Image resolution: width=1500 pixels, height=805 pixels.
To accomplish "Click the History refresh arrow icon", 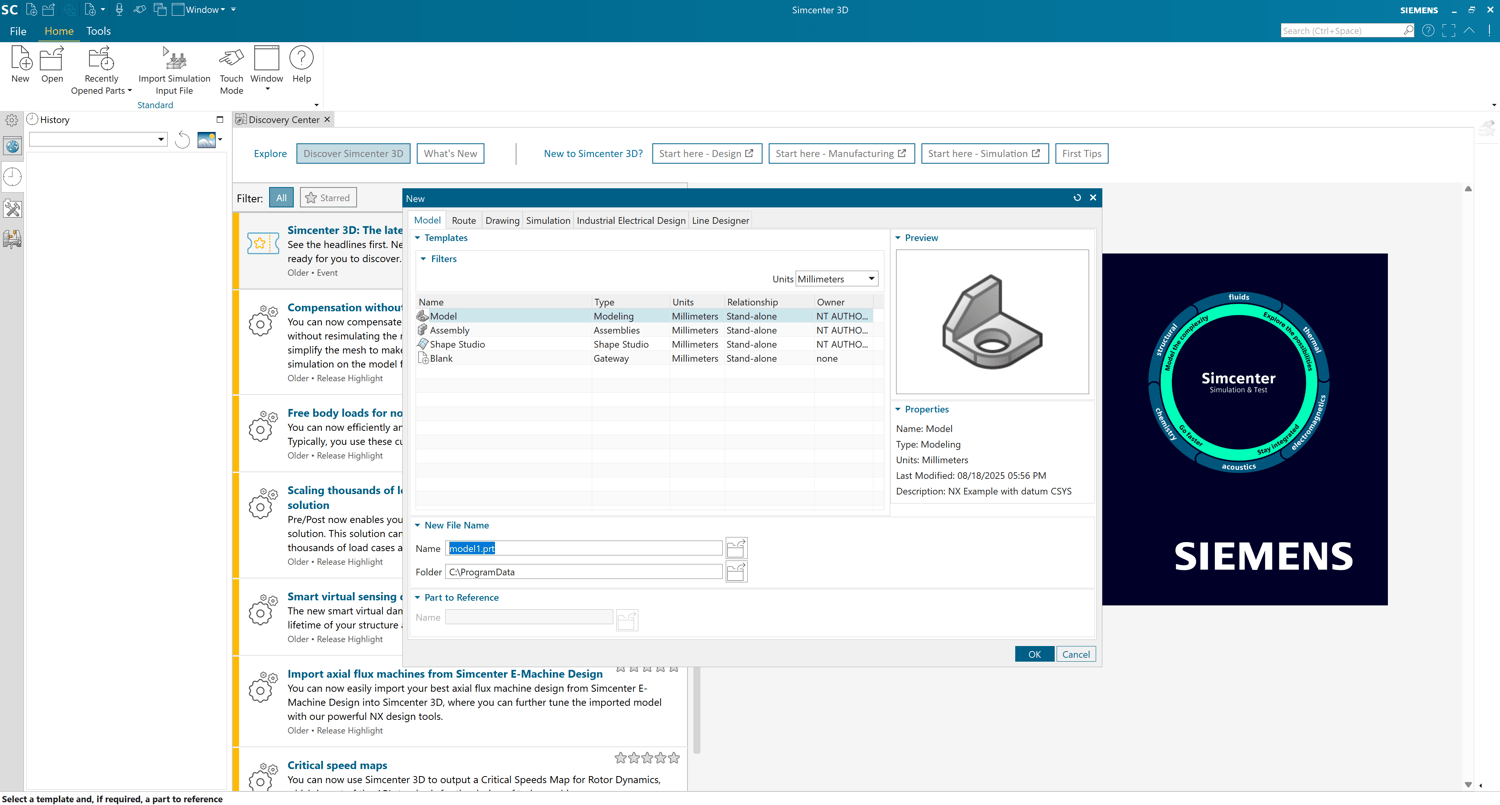I will click(x=182, y=139).
